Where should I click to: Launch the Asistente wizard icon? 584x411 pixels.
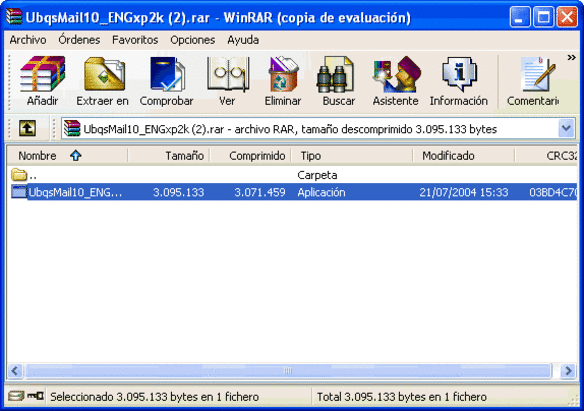point(396,74)
